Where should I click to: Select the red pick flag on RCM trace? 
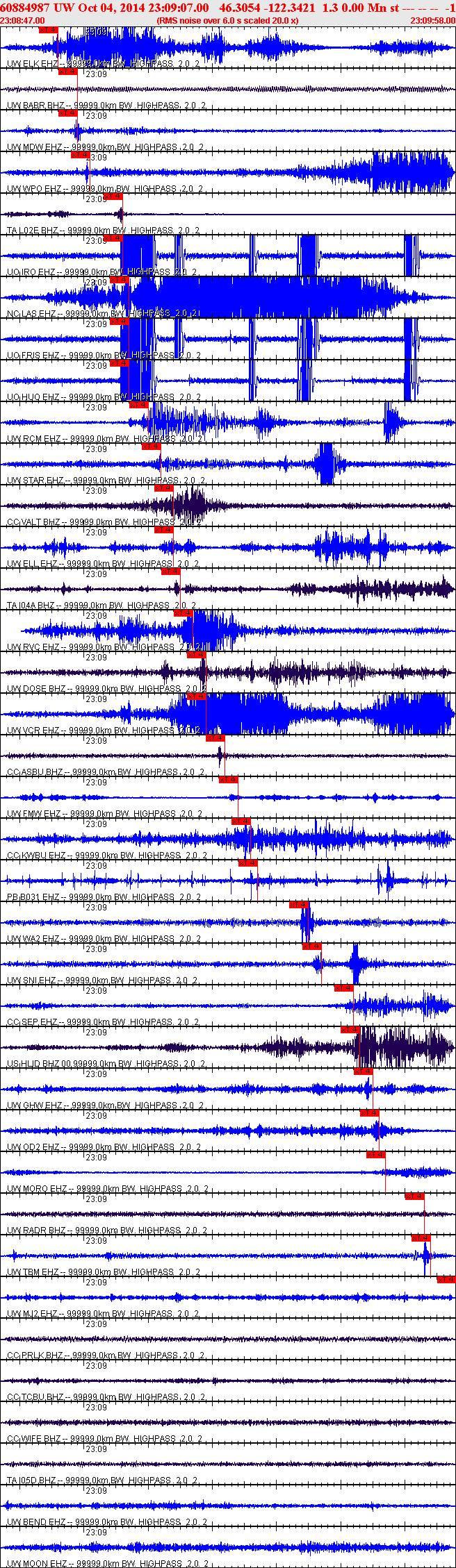click(x=138, y=405)
